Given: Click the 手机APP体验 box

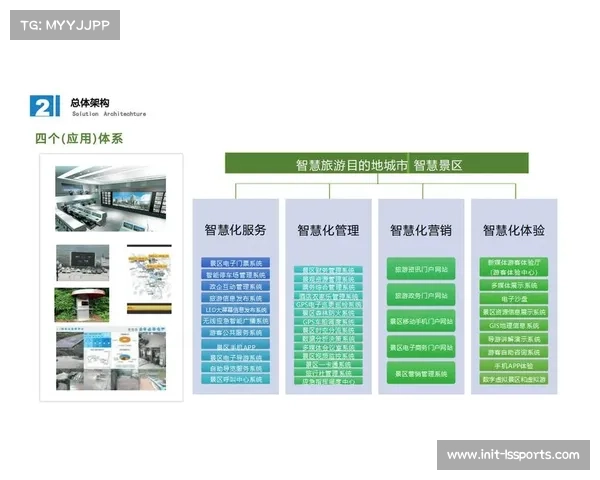Looking at the screenshot, I should pos(514,366).
